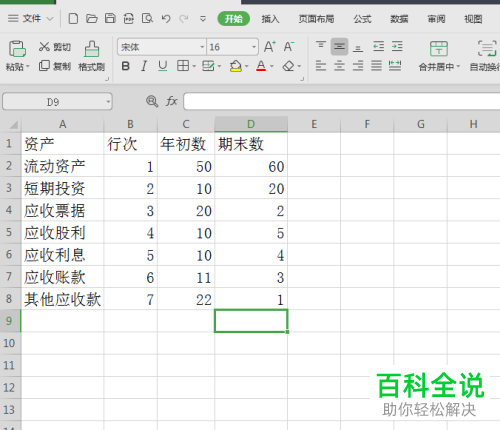Open the 文件 hamburger menu
The image size is (500, 430).
[13, 18]
